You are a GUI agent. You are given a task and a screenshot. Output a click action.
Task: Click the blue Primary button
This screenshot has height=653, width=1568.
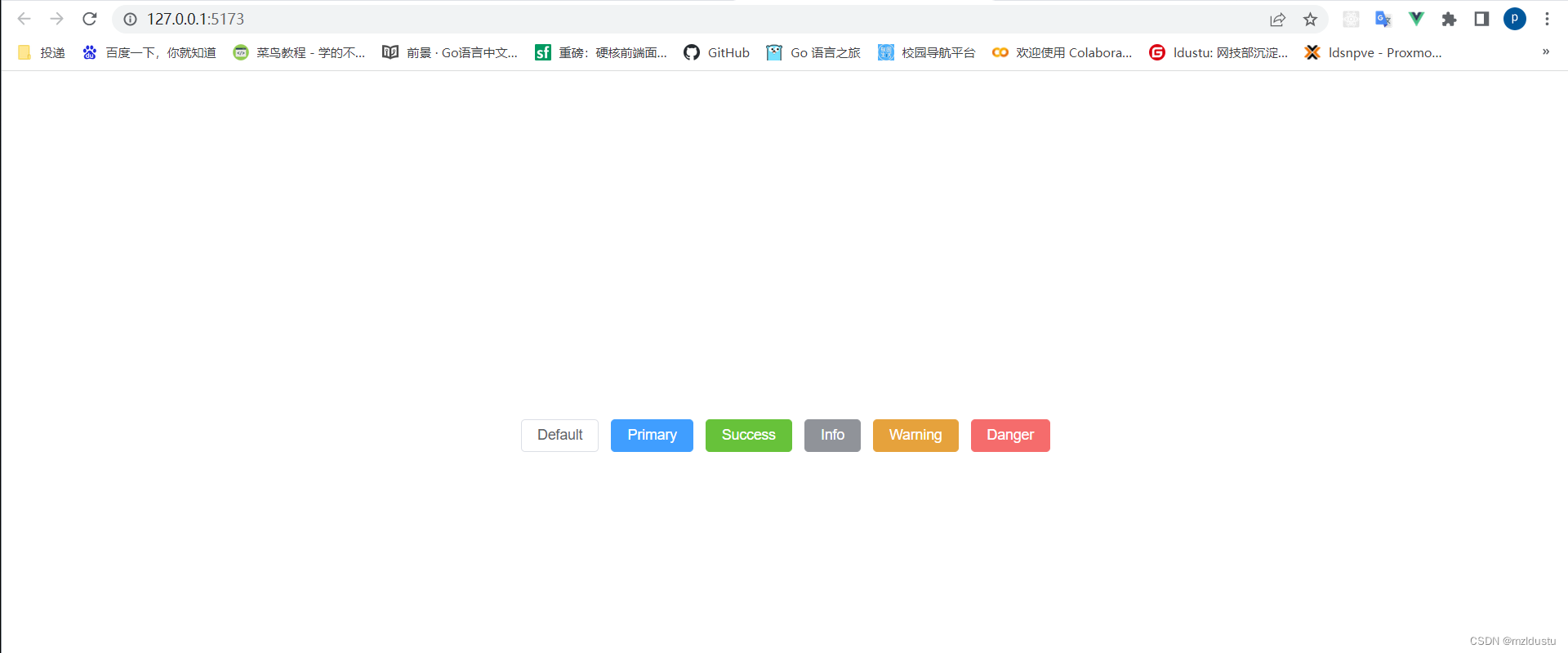coord(652,436)
